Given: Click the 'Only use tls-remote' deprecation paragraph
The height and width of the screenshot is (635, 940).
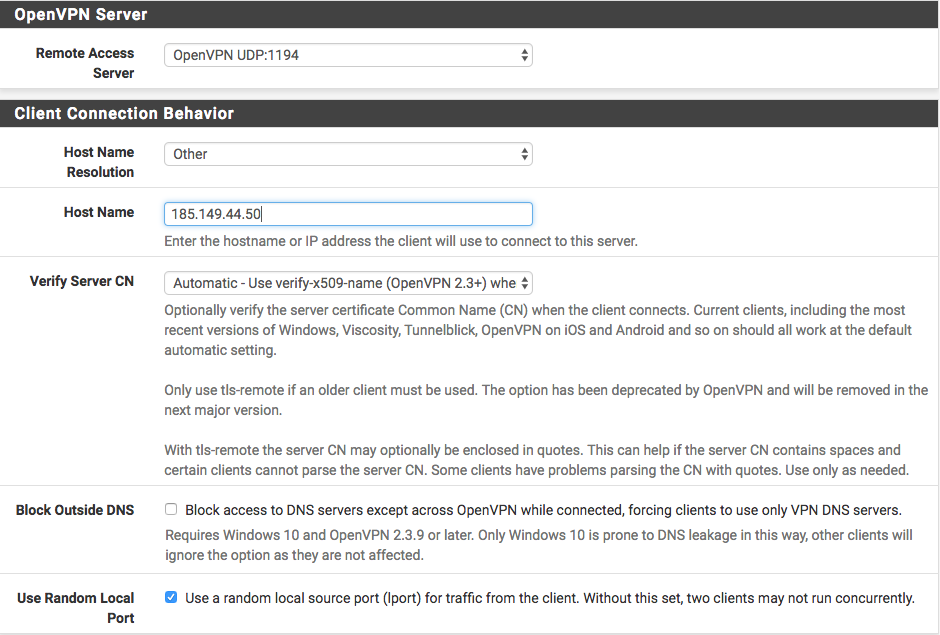Looking at the screenshot, I should [x=545, y=400].
